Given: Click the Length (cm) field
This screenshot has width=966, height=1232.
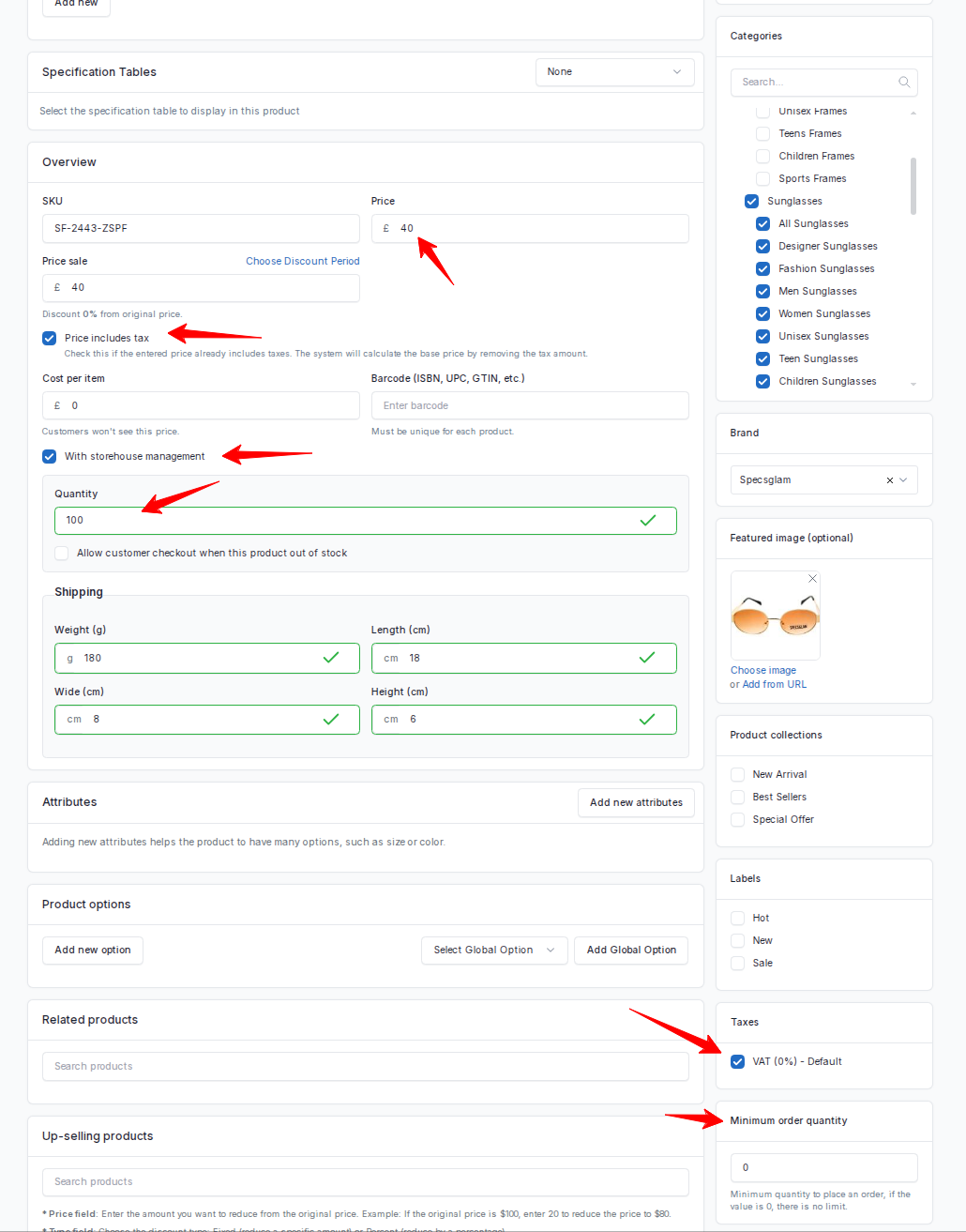Looking at the screenshot, I should [524, 659].
